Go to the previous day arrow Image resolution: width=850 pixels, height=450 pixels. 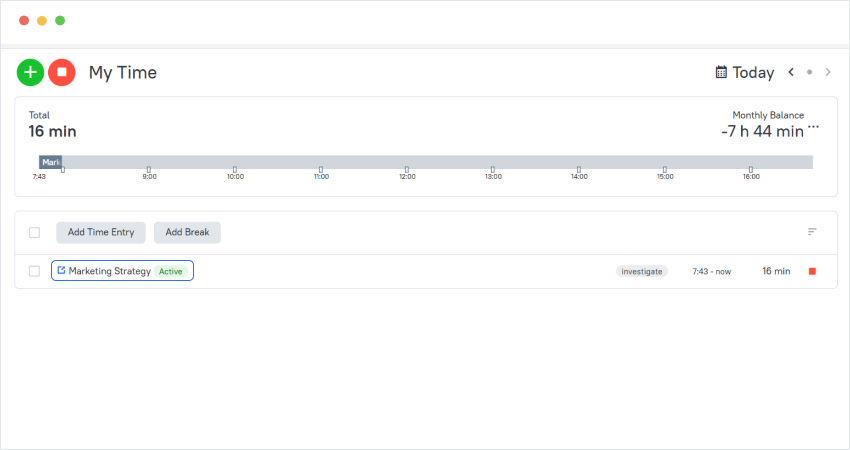pyautogui.click(x=791, y=72)
